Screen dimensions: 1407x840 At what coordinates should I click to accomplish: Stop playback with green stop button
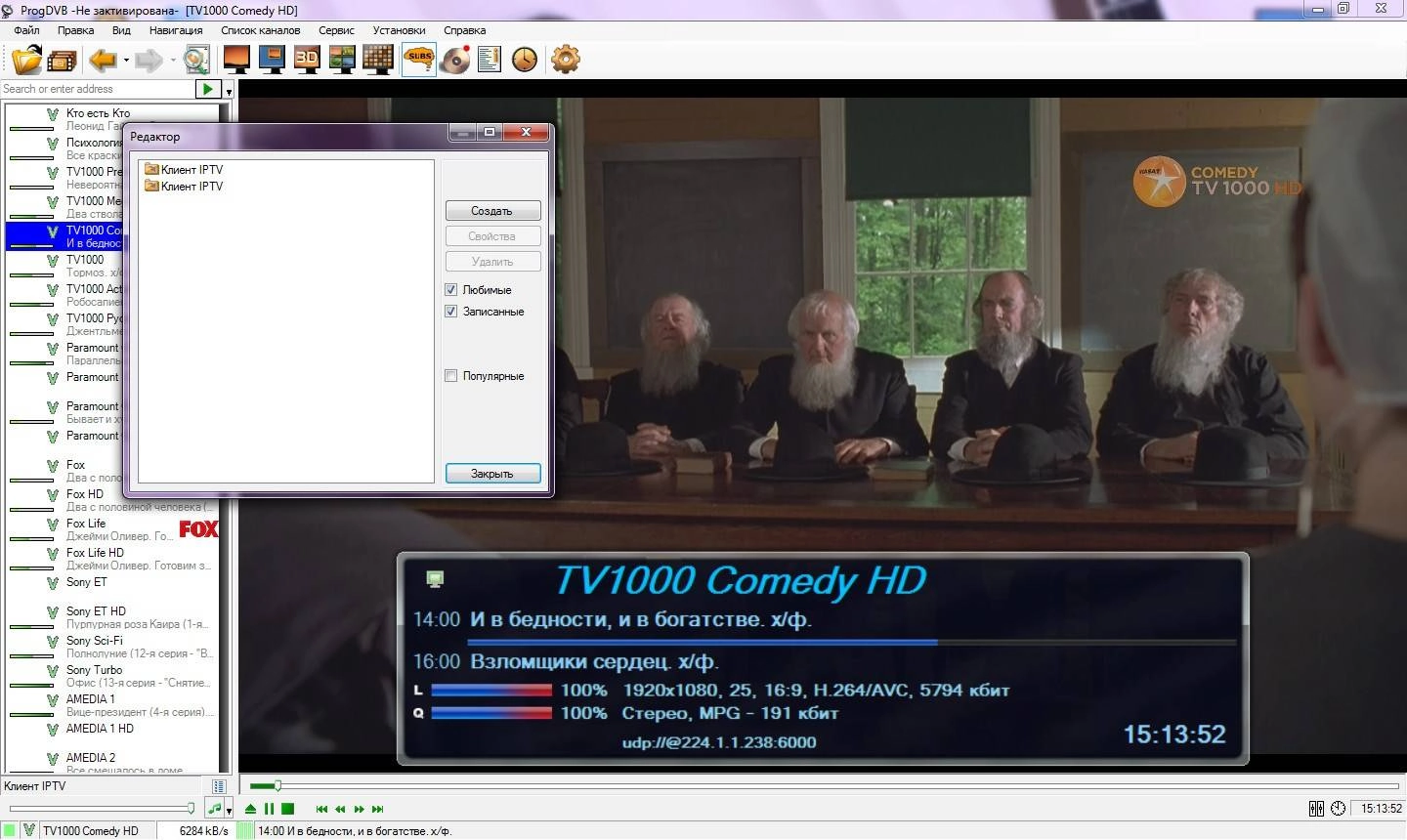pos(287,809)
